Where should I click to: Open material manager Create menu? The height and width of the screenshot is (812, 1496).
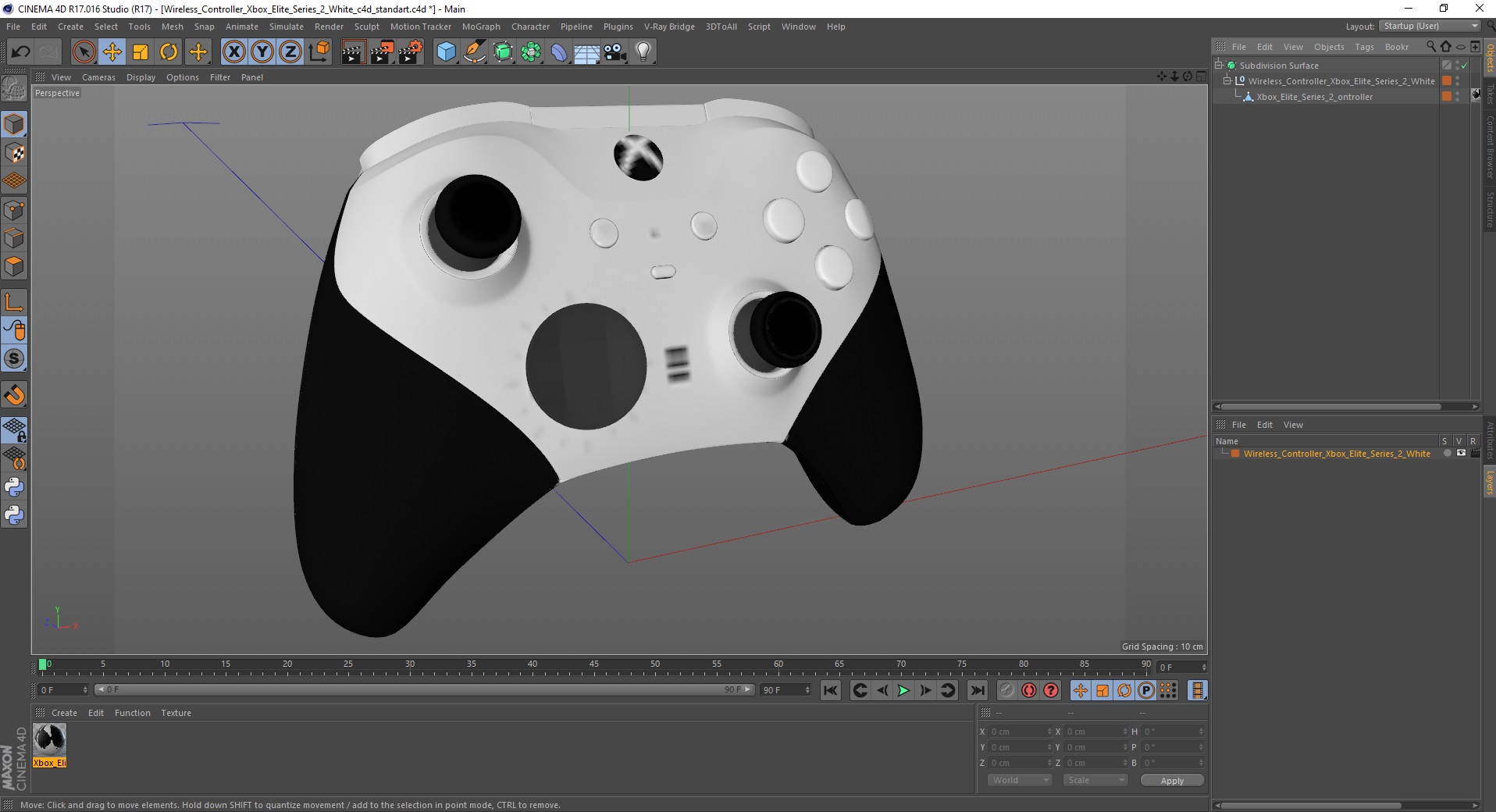(x=64, y=713)
